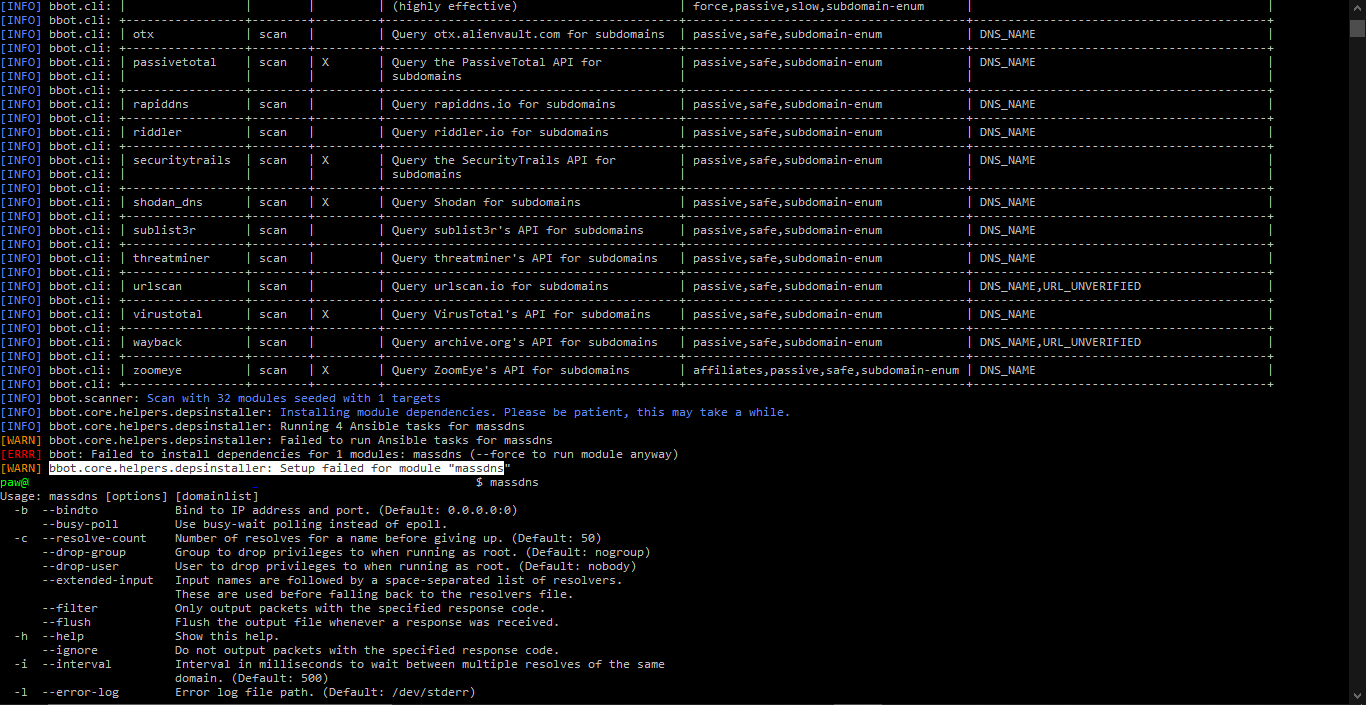Viewport: 1366px width, 705px height.
Task: Click the green 'paw@' shell prompt
Action: (x=14, y=481)
